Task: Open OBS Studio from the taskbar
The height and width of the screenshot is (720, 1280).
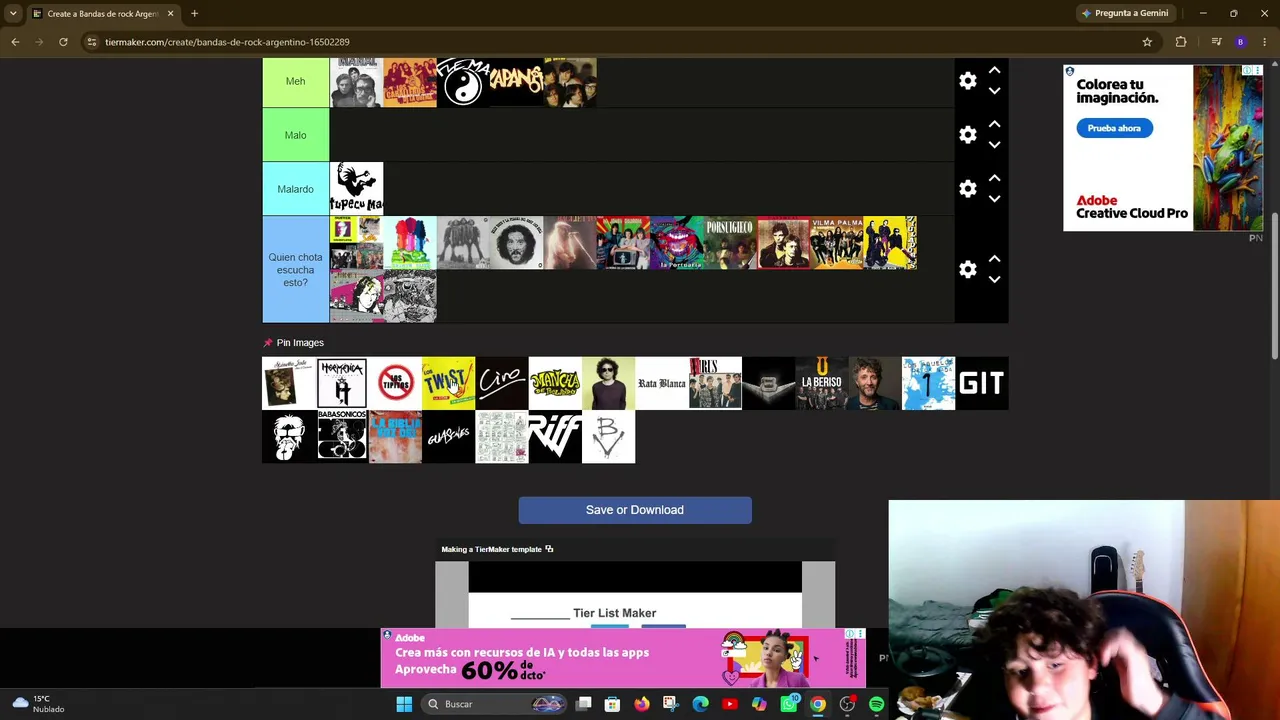Action: coord(847,704)
